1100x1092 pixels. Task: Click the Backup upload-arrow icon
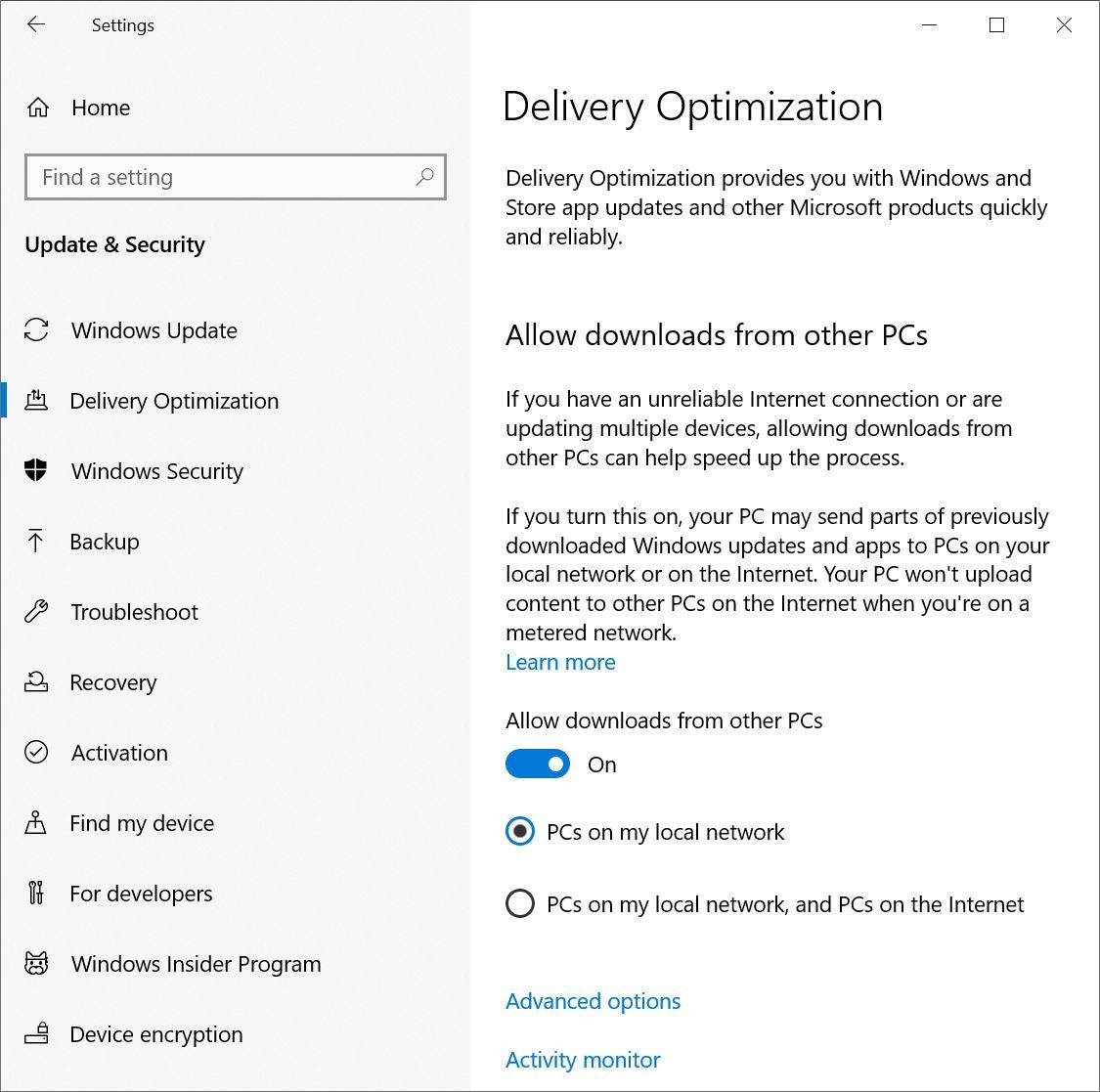36,541
